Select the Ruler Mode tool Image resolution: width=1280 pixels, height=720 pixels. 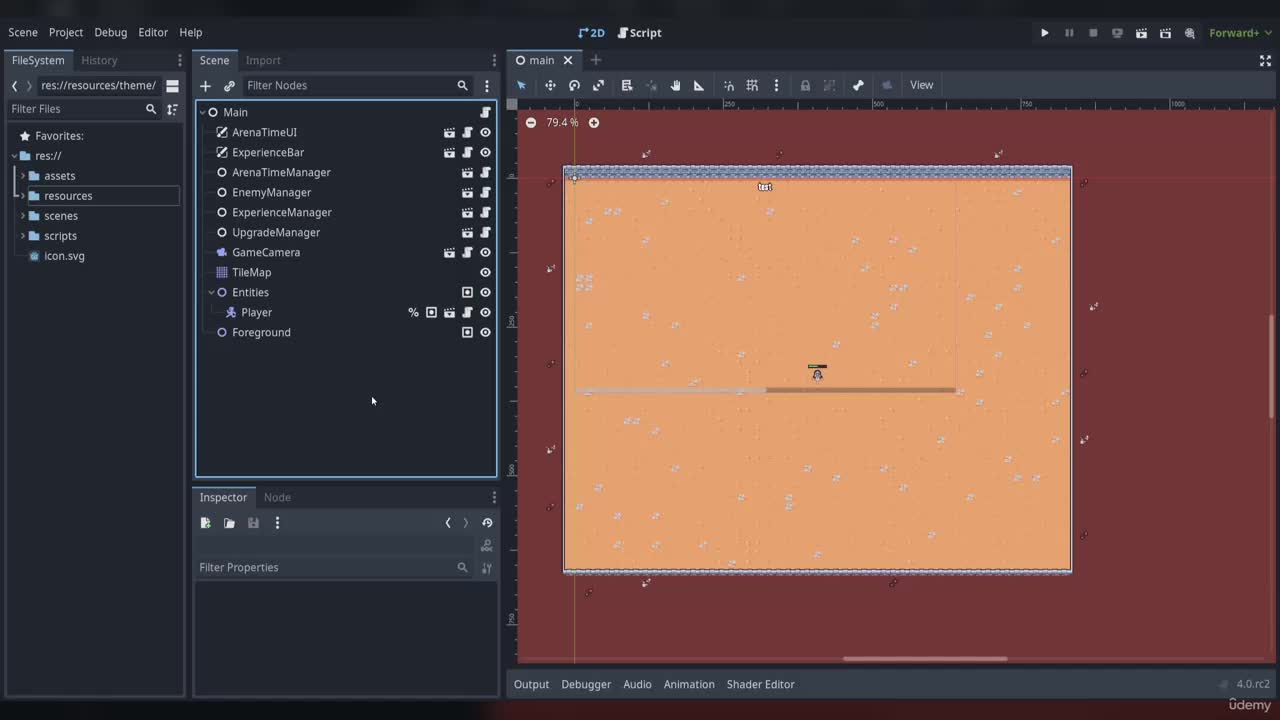tap(699, 85)
